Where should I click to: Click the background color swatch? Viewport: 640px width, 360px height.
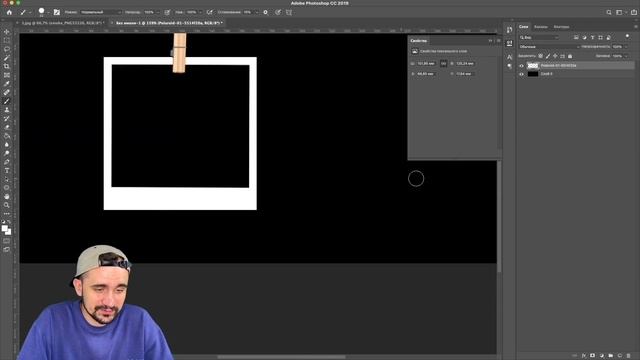pos(8,232)
